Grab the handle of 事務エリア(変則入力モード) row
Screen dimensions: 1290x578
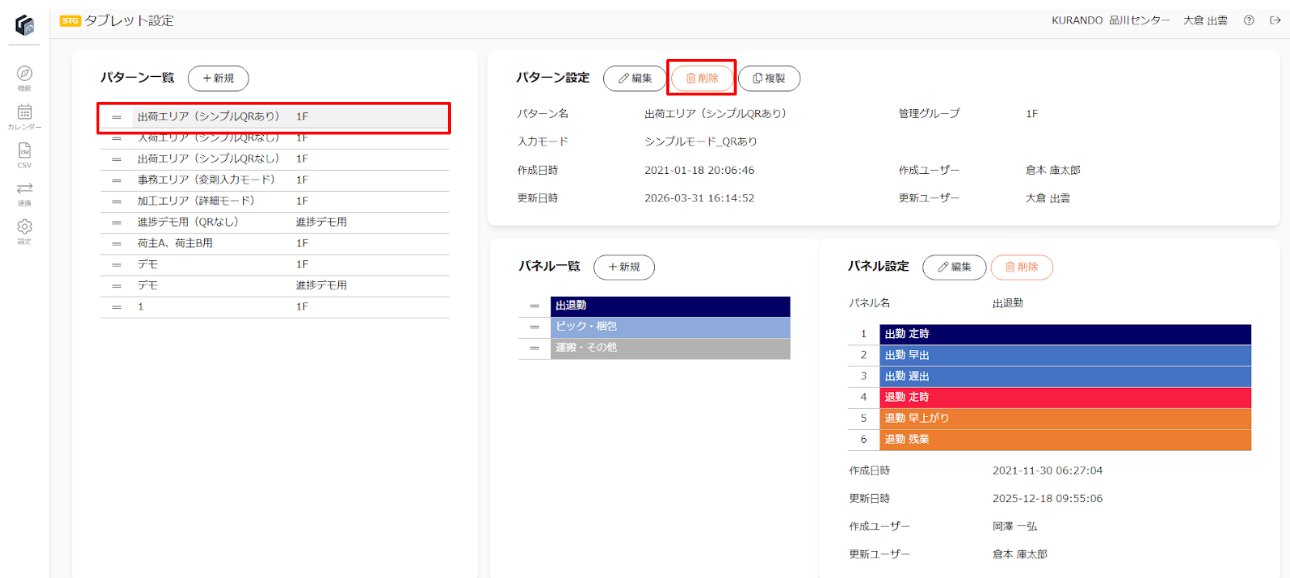(117, 180)
